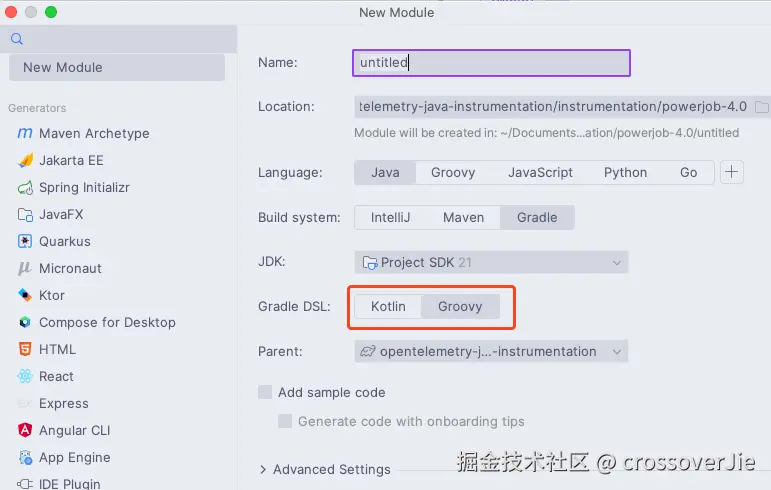This screenshot has width=771, height=490.
Task: Click the Project SDK folder icon
Action: point(370,263)
